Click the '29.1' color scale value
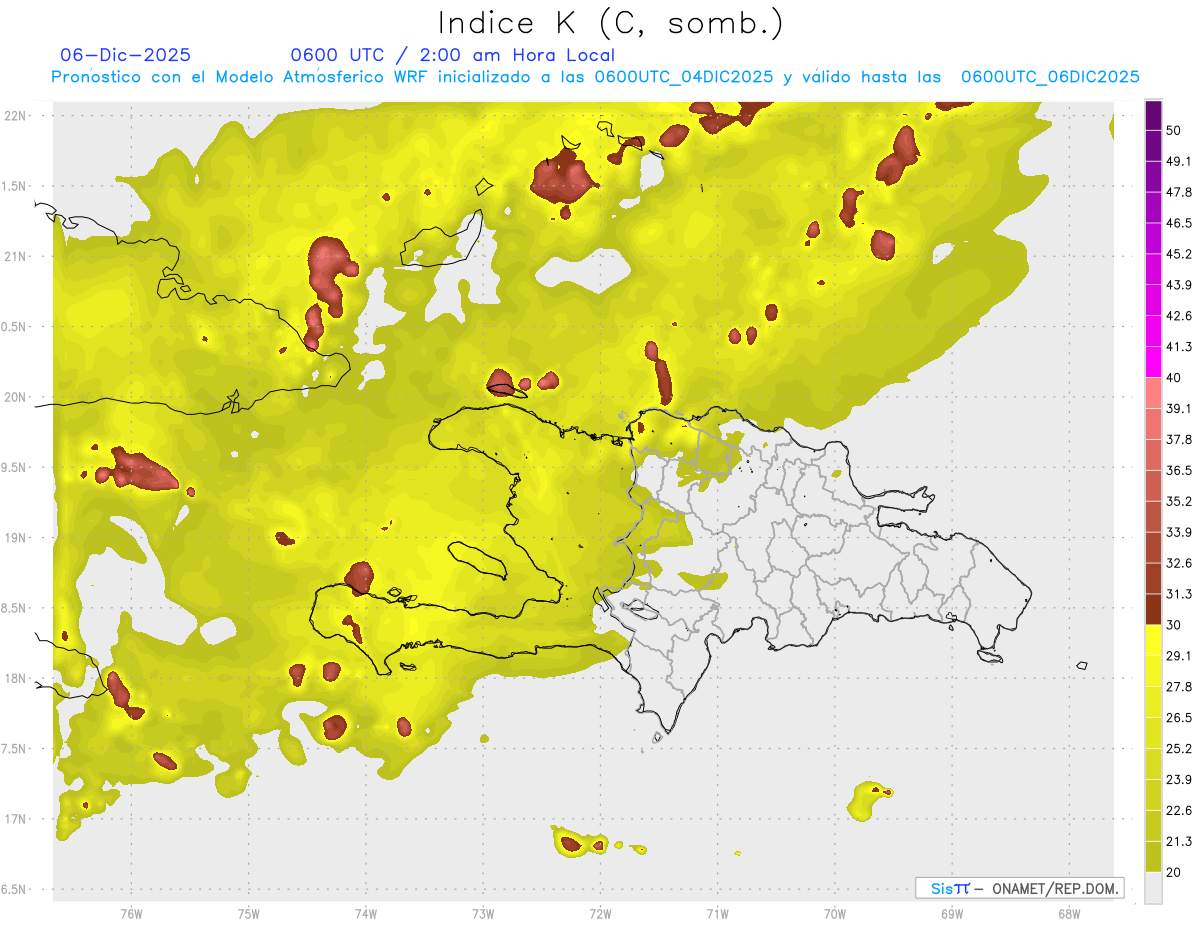 pos(1179,656)
